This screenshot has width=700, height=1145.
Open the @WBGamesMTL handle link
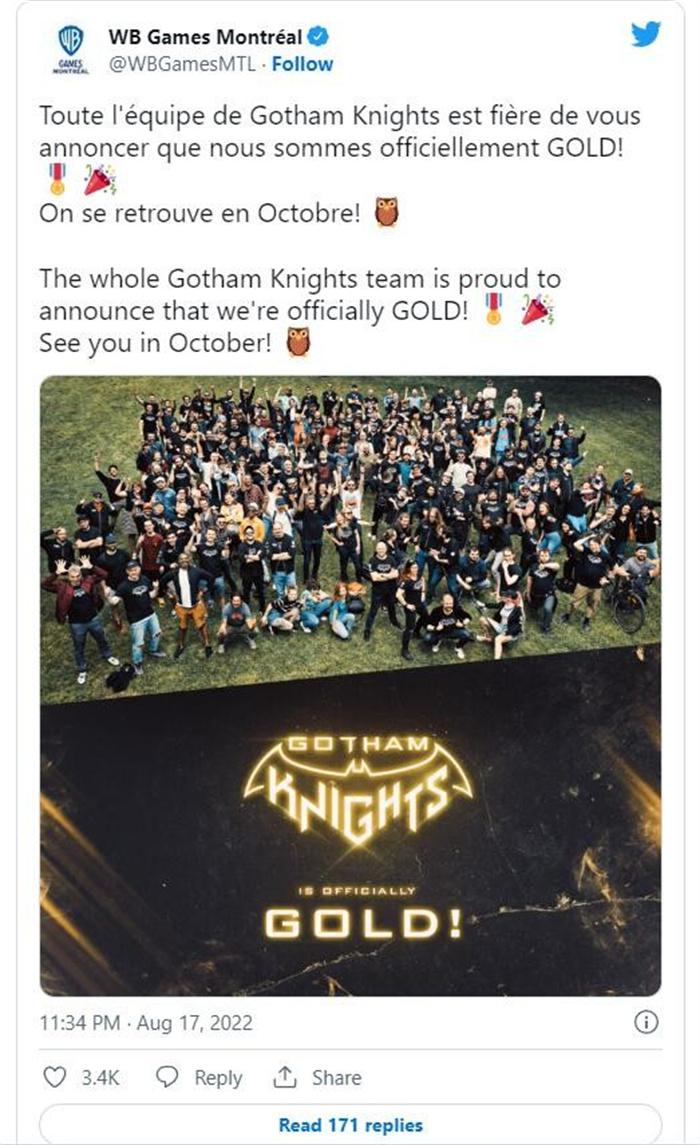pos(182,64)
